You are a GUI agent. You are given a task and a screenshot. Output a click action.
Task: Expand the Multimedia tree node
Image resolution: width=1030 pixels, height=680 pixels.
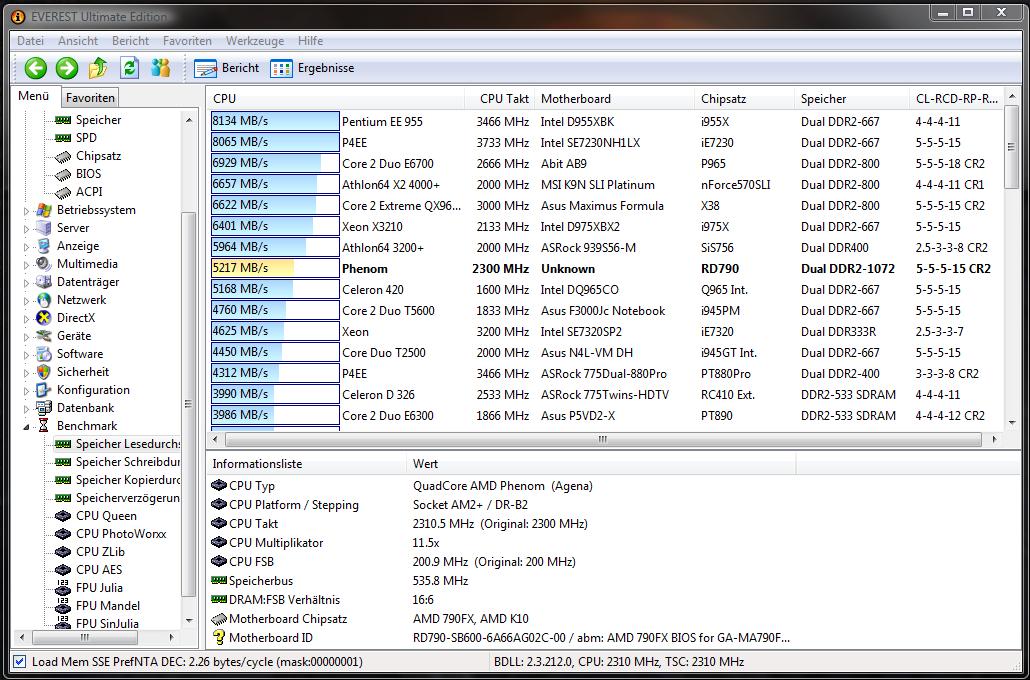[x=27, y=264]
